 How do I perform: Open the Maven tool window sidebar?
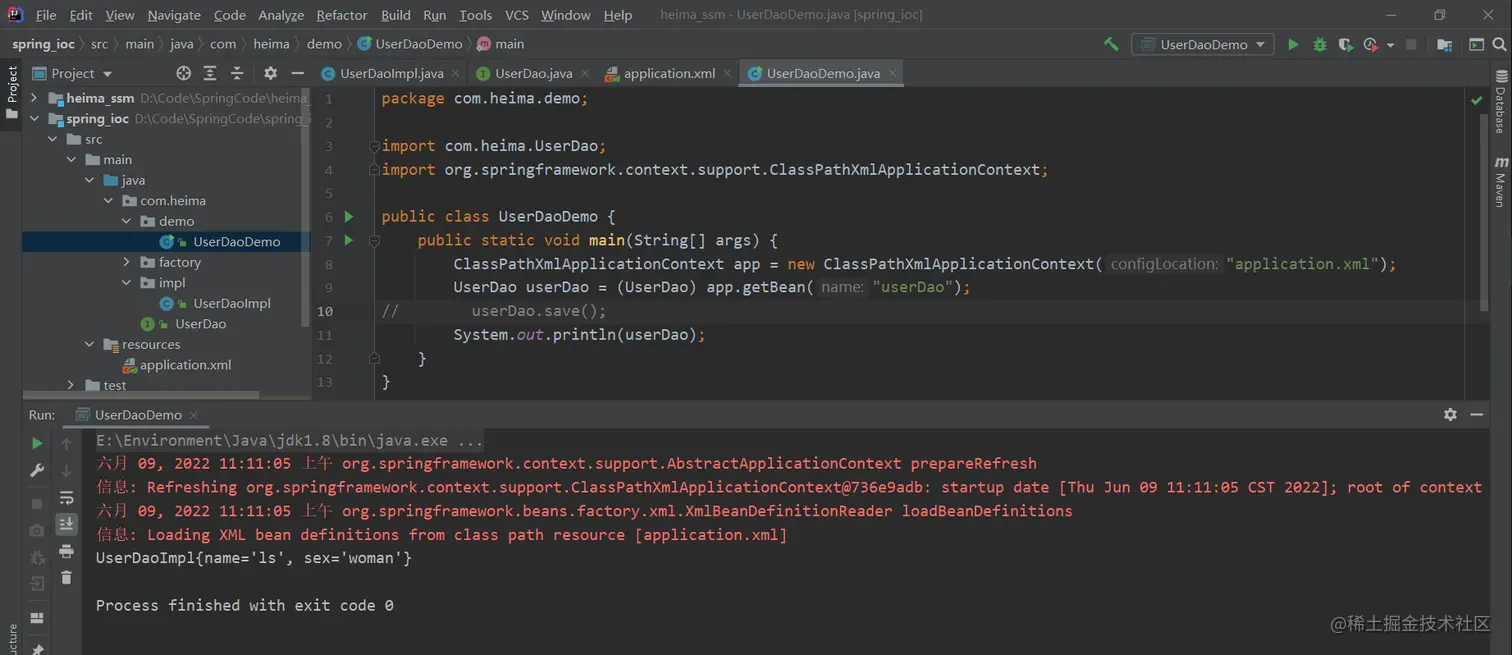(1500, 181)
